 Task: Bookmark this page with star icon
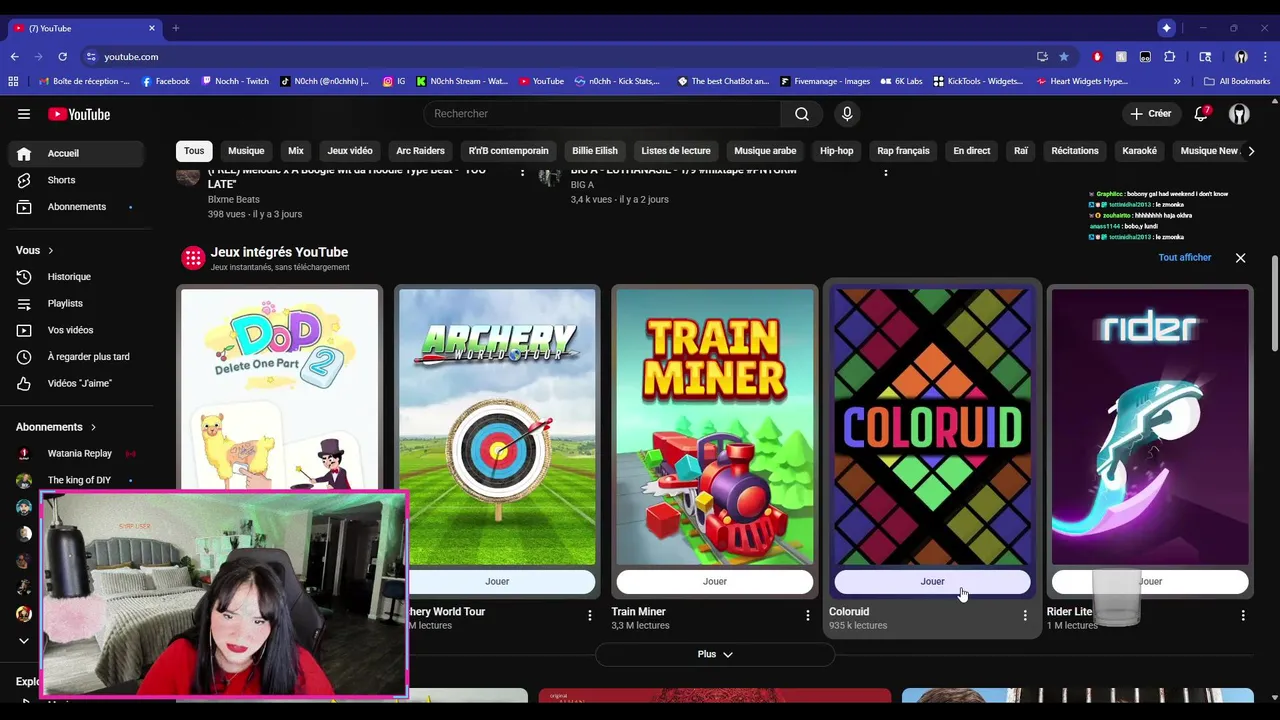coord(1064,57)
